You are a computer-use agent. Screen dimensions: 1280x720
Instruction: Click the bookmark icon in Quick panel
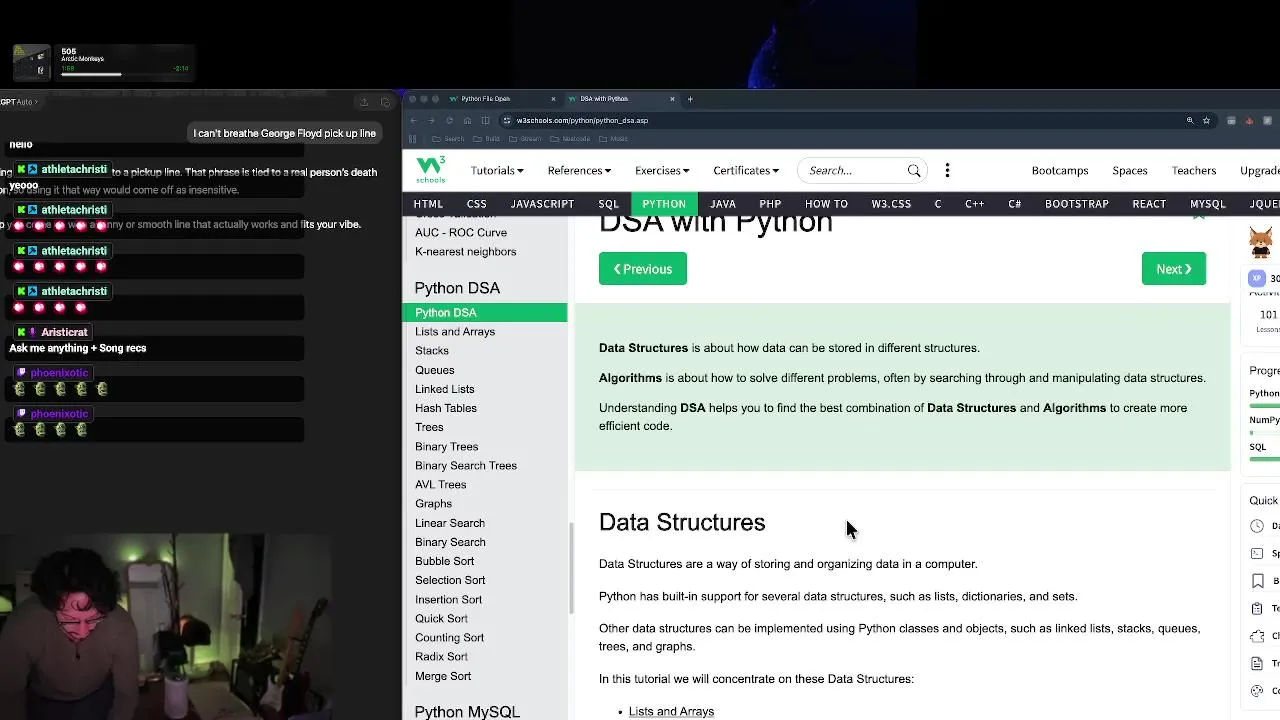[1257, 581]
